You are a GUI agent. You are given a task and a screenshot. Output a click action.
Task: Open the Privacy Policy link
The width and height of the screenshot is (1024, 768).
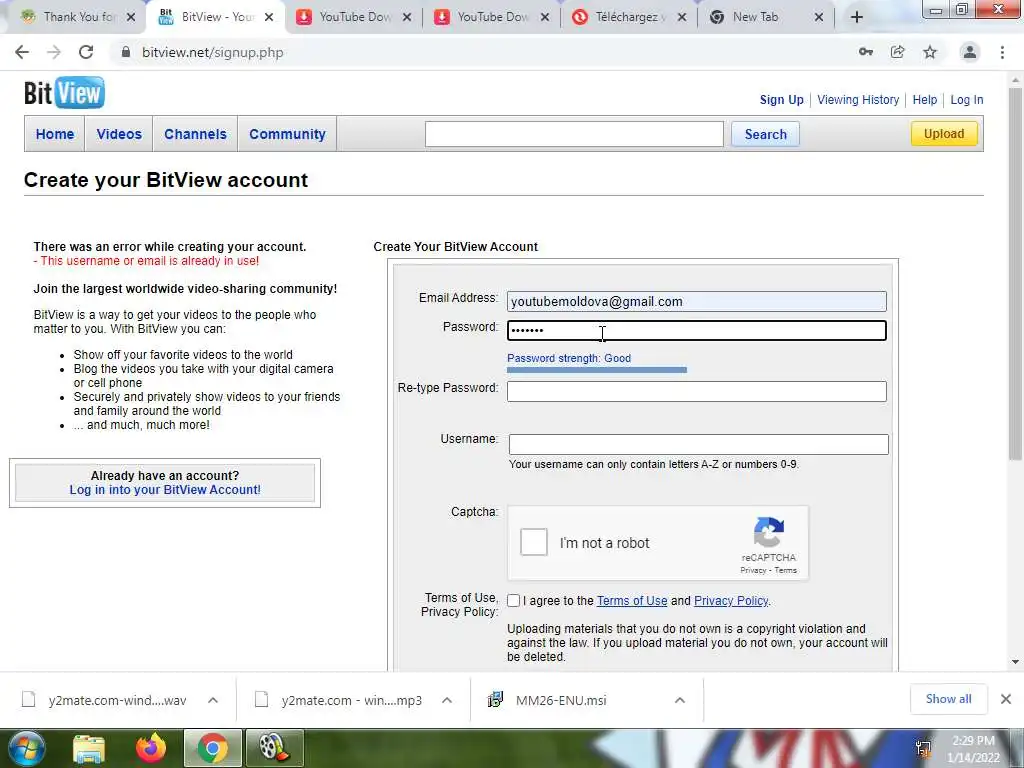pyautogui.click(x=731, y=601)
